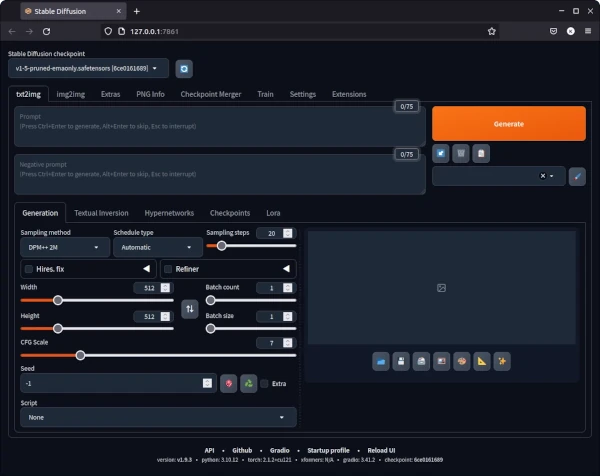Open the Extras tab

[x=111, y=94]
